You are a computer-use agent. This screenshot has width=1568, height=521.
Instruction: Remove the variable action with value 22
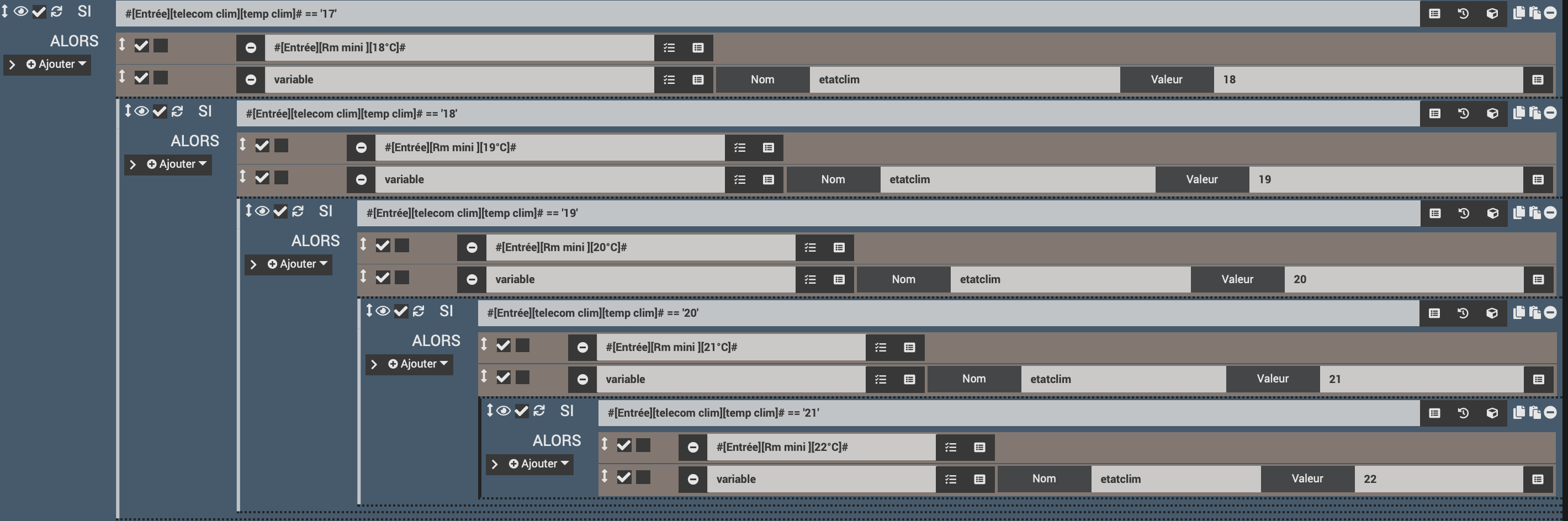(x=693, y=479)
